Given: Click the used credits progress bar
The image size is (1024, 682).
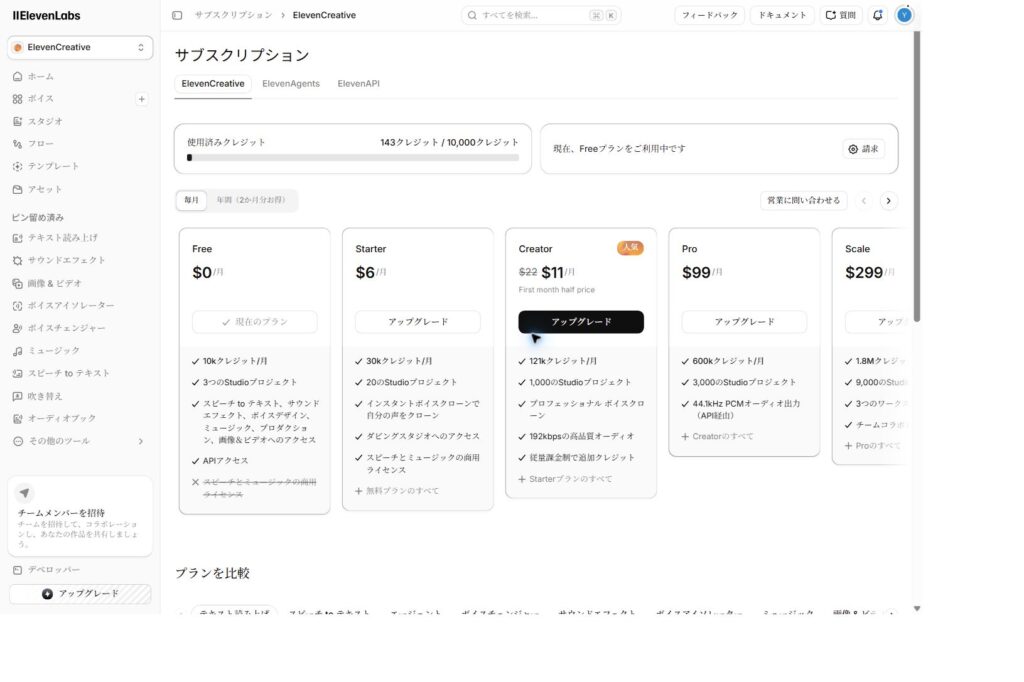Looking at the screenshot, I should (353, 157).
